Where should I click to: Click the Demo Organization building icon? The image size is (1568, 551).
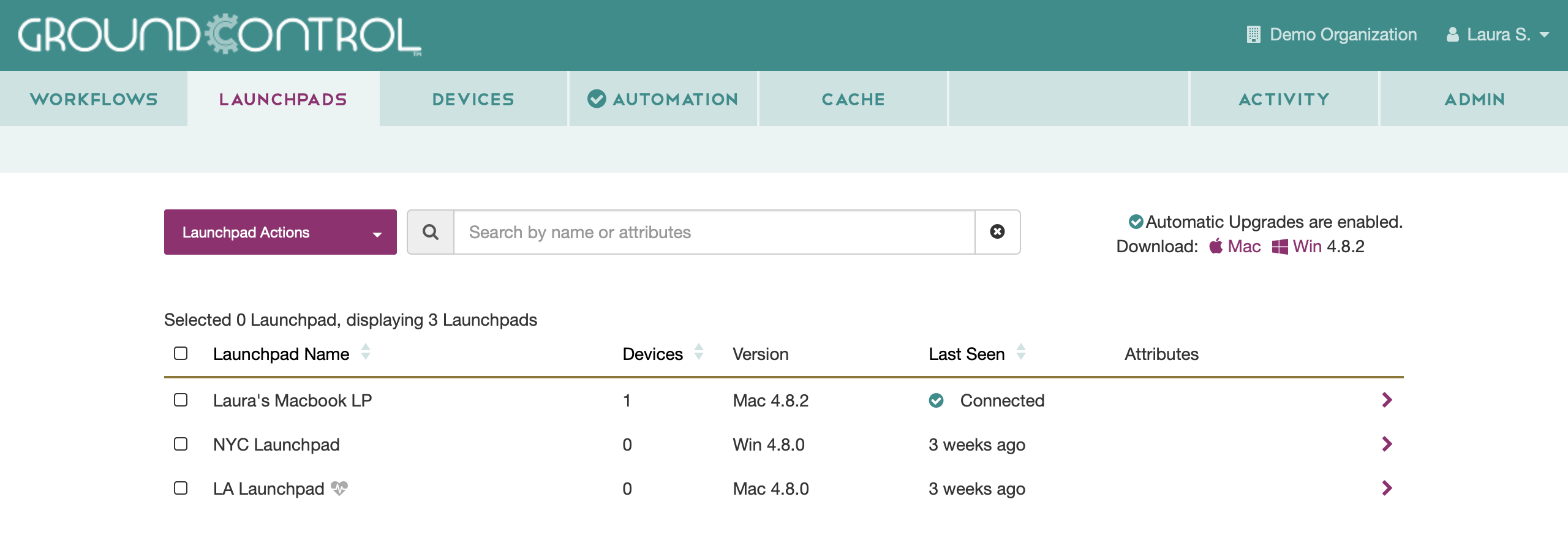1253,34
